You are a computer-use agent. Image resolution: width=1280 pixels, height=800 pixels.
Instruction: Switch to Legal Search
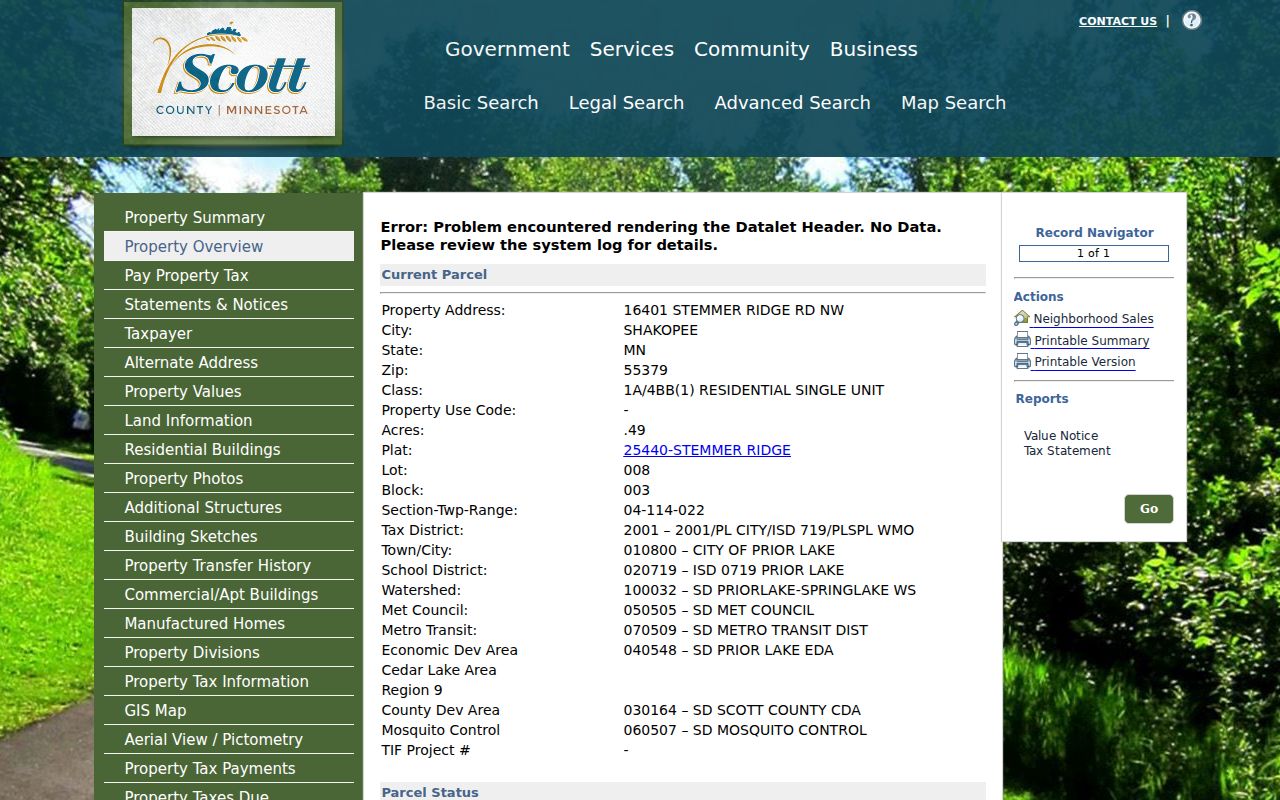[627, 103]
